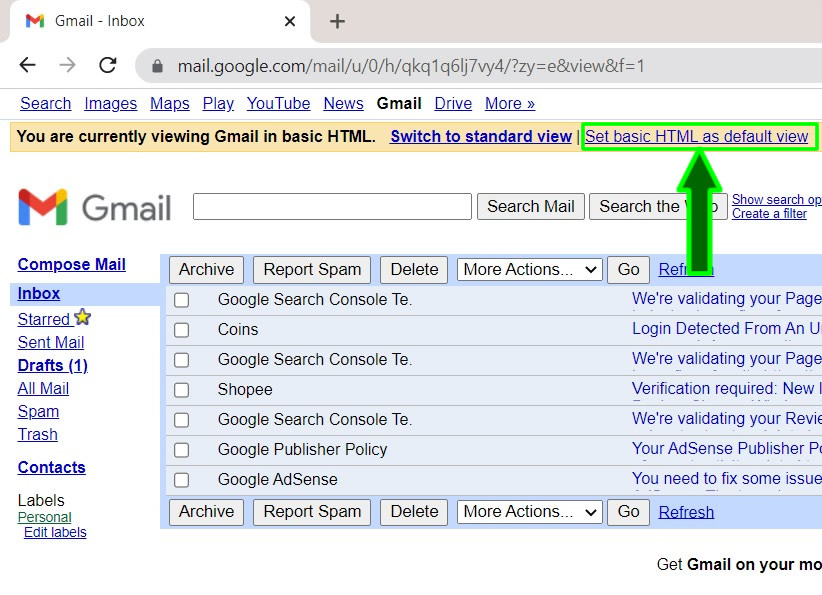Click Show search options link
This screenshot has width=822, height=595.
click(776, 200)
